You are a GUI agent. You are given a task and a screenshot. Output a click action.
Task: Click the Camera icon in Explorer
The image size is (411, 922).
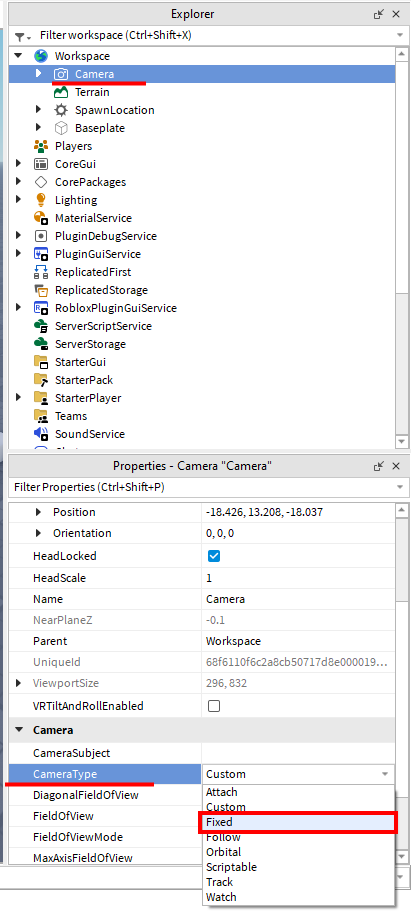click(x=61, y=74)
